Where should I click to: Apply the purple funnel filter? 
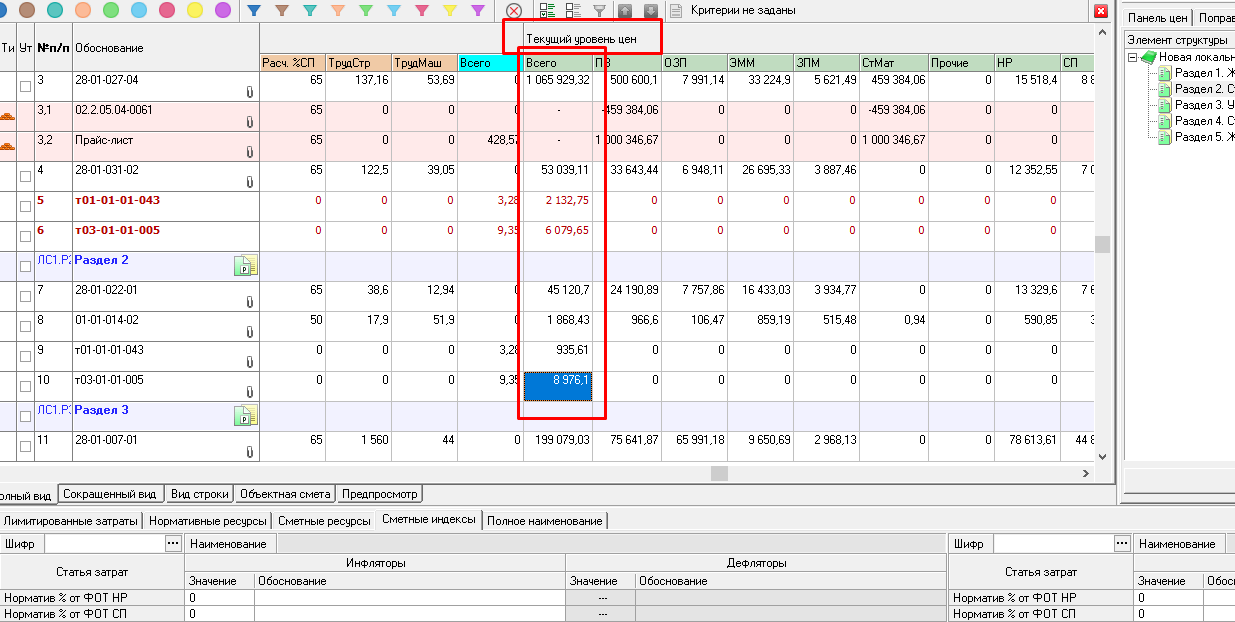478,11
